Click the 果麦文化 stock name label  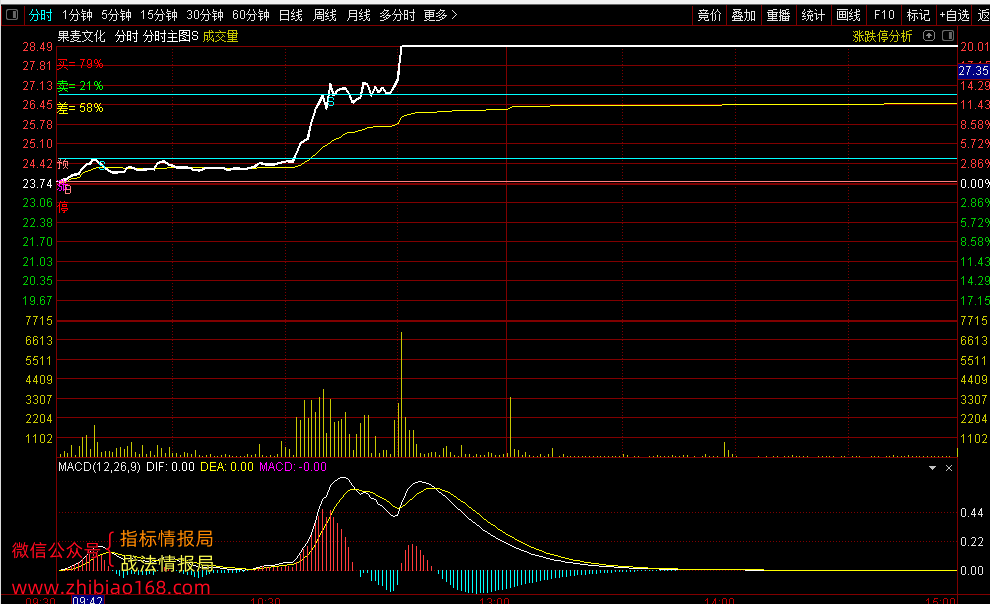(81, 36)
